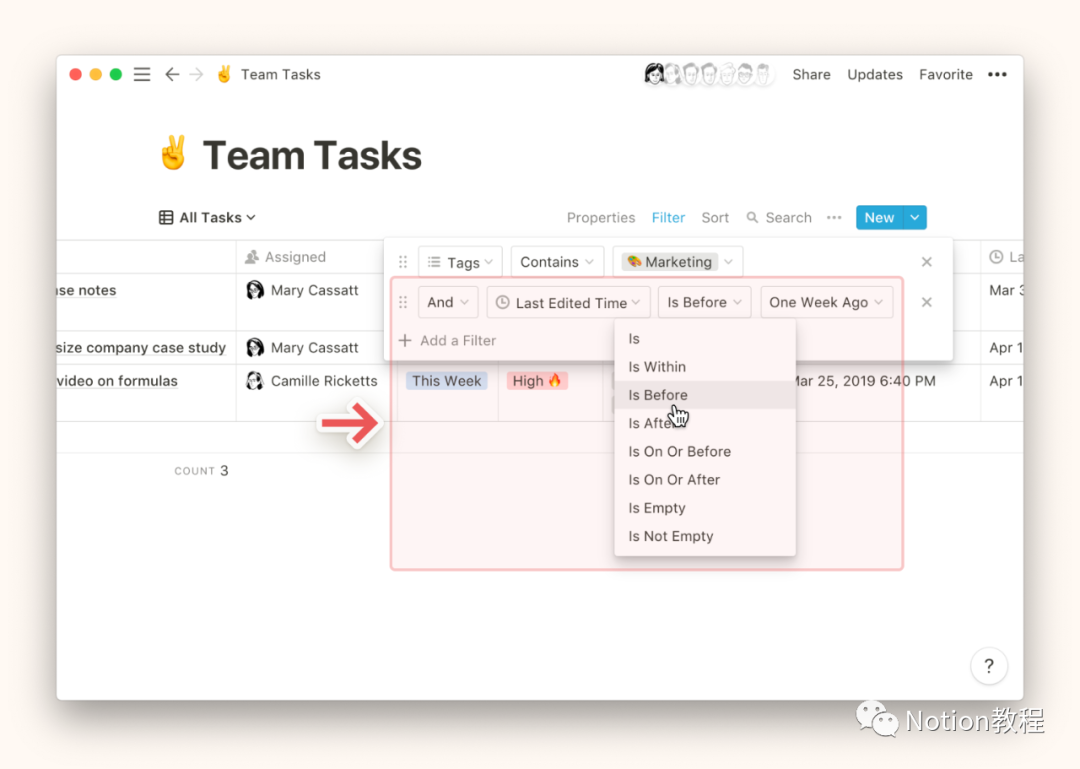The width and height of the screenshot is (1080, 769).
Task: Open the sidebar hamburger menu icon
Action: point(142,75)
